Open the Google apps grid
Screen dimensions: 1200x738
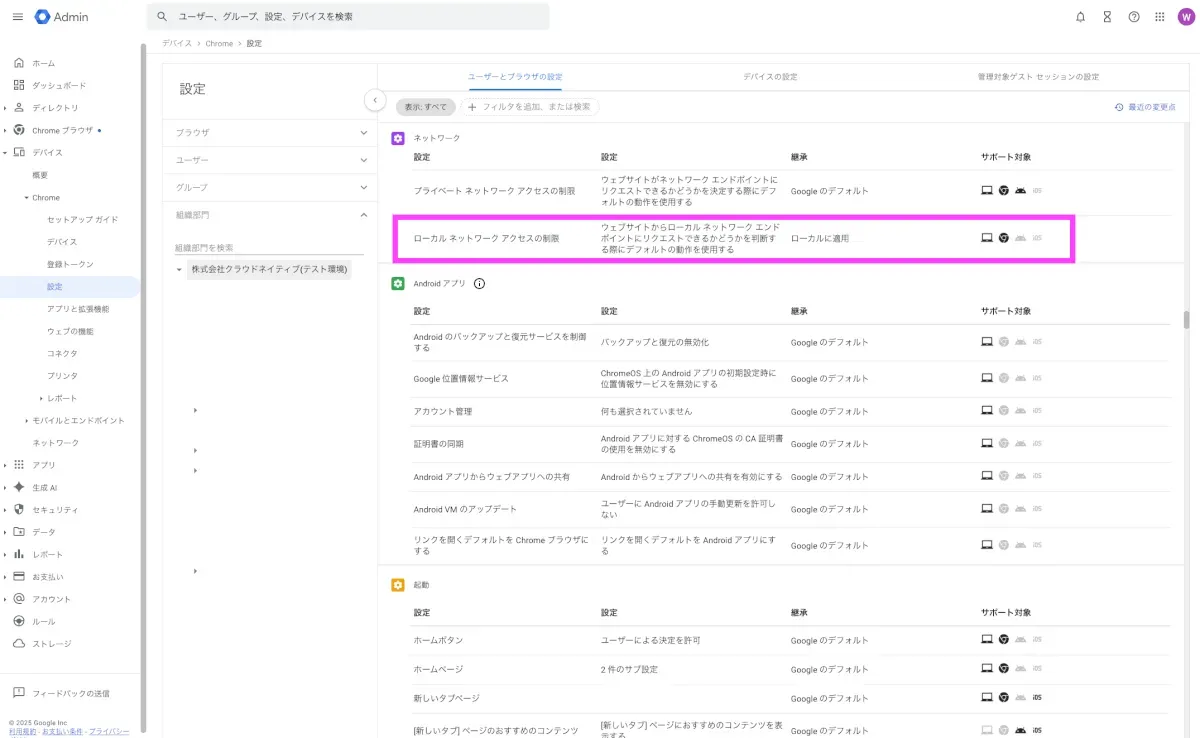[x=1160, y=17]
